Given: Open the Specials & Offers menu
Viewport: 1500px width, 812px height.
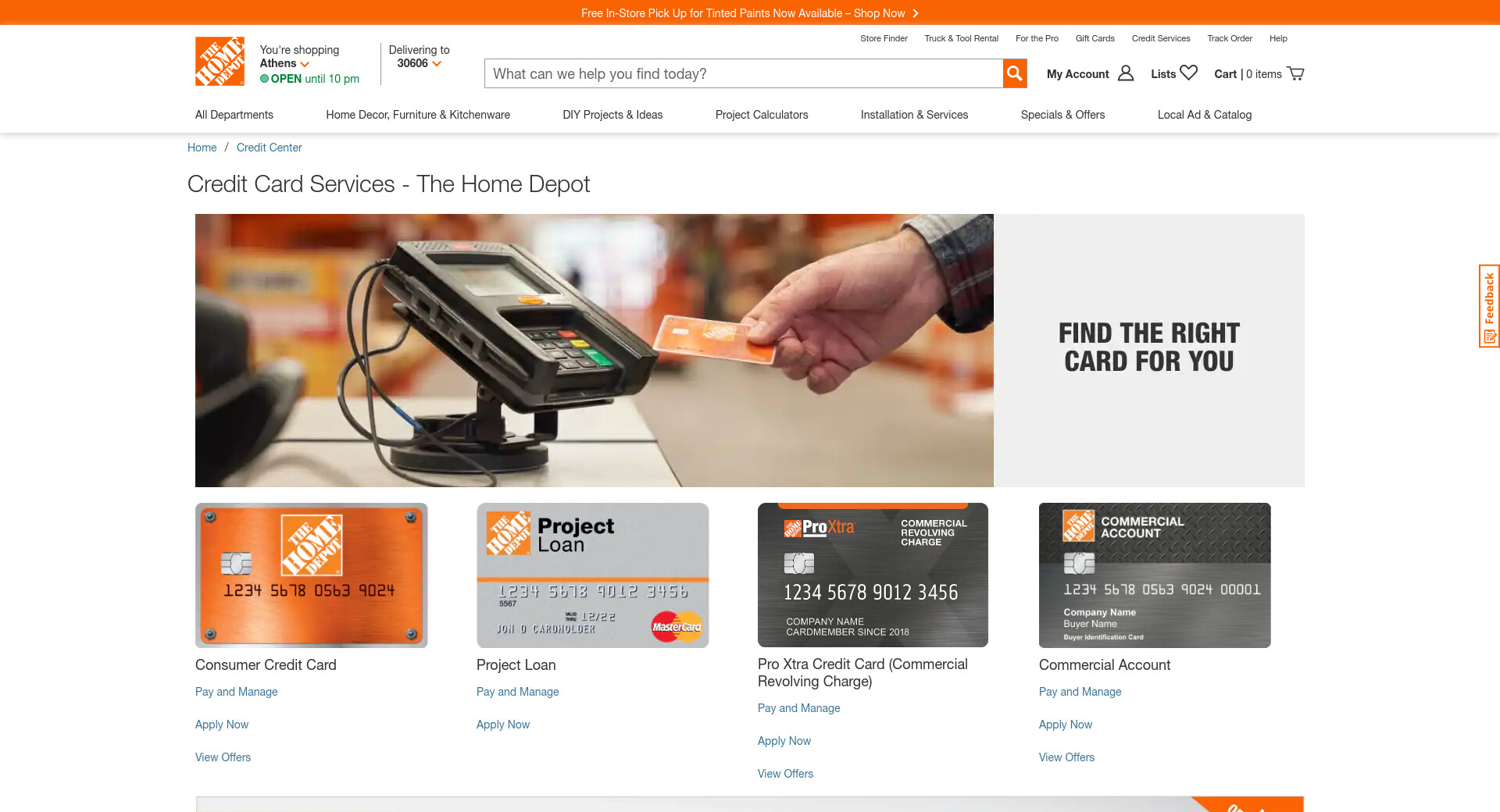Looking at the screenshot, I should pyautogui.click(x=1062, y=115).
